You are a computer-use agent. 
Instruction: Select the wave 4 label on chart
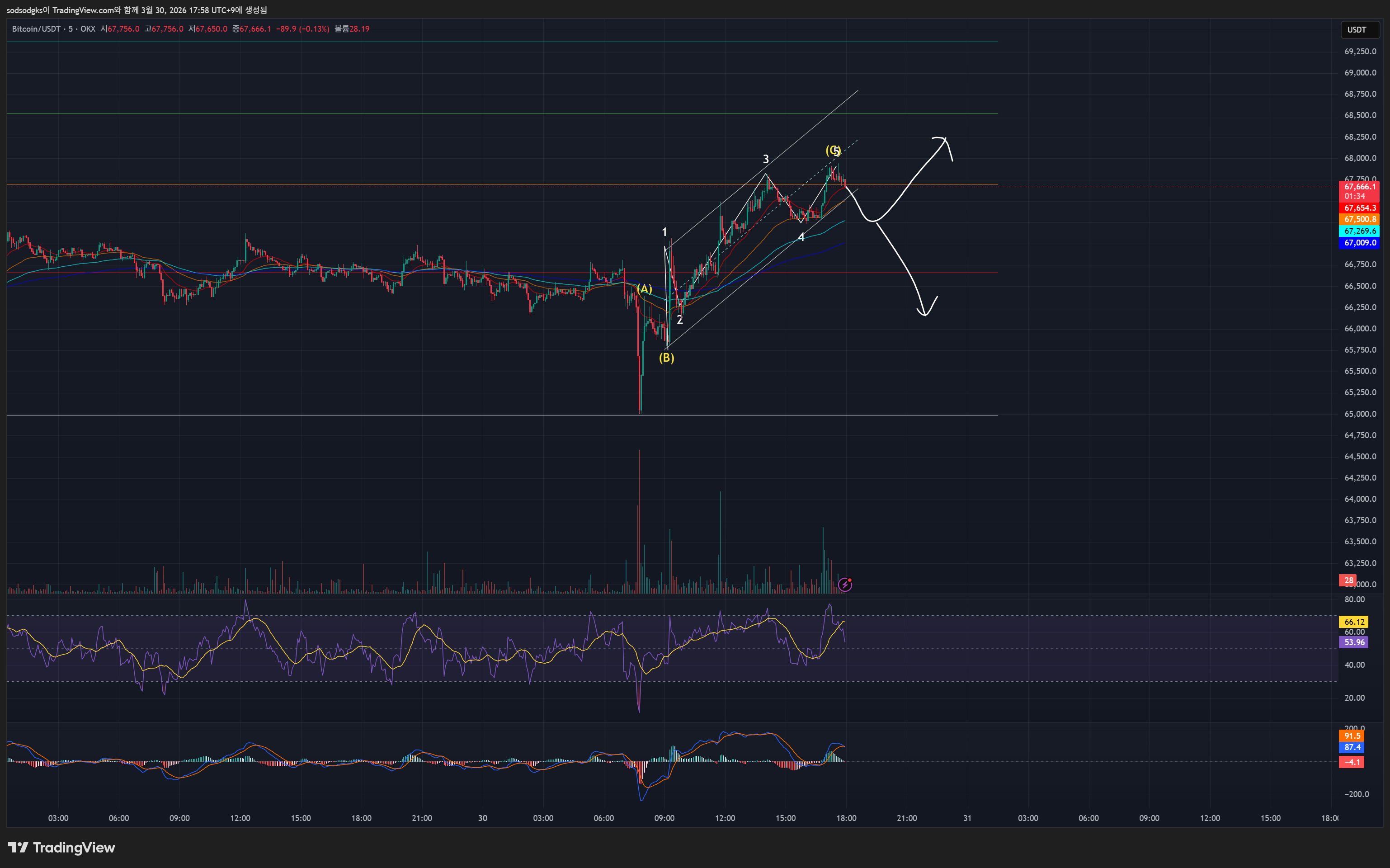pos(801,237)
